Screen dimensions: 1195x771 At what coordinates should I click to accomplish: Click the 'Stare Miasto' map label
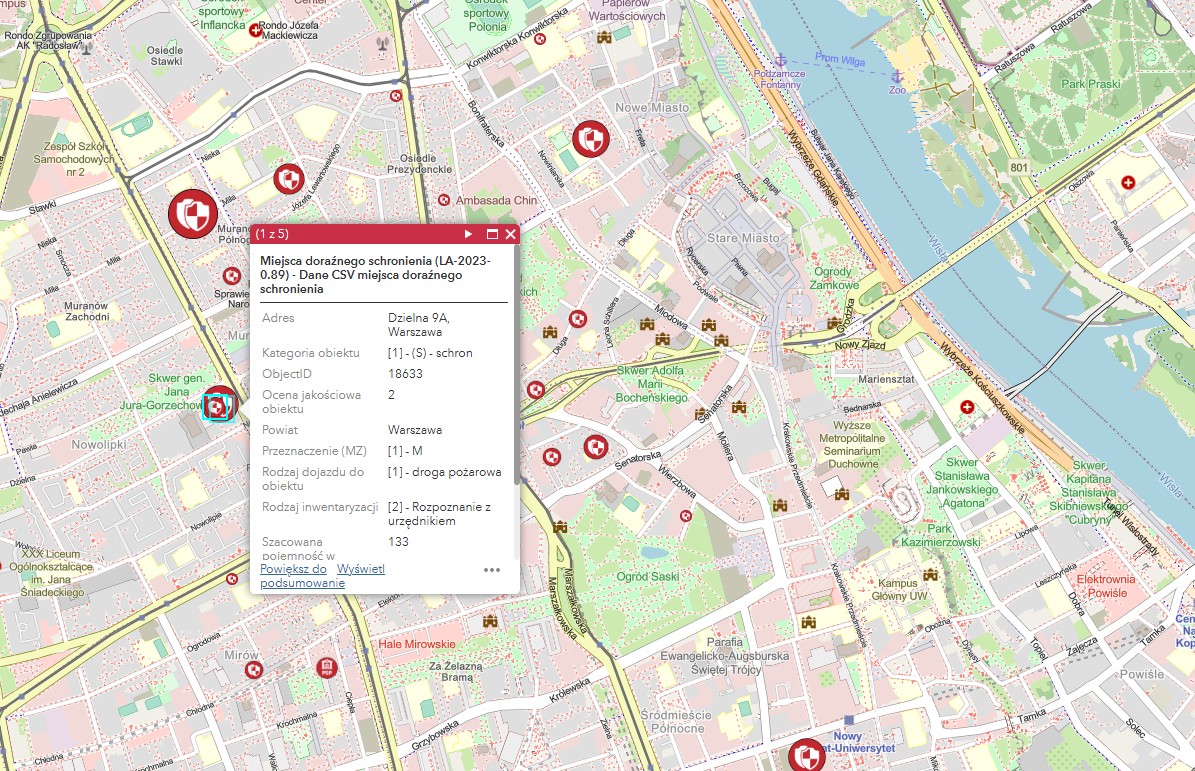click(743, 238)
